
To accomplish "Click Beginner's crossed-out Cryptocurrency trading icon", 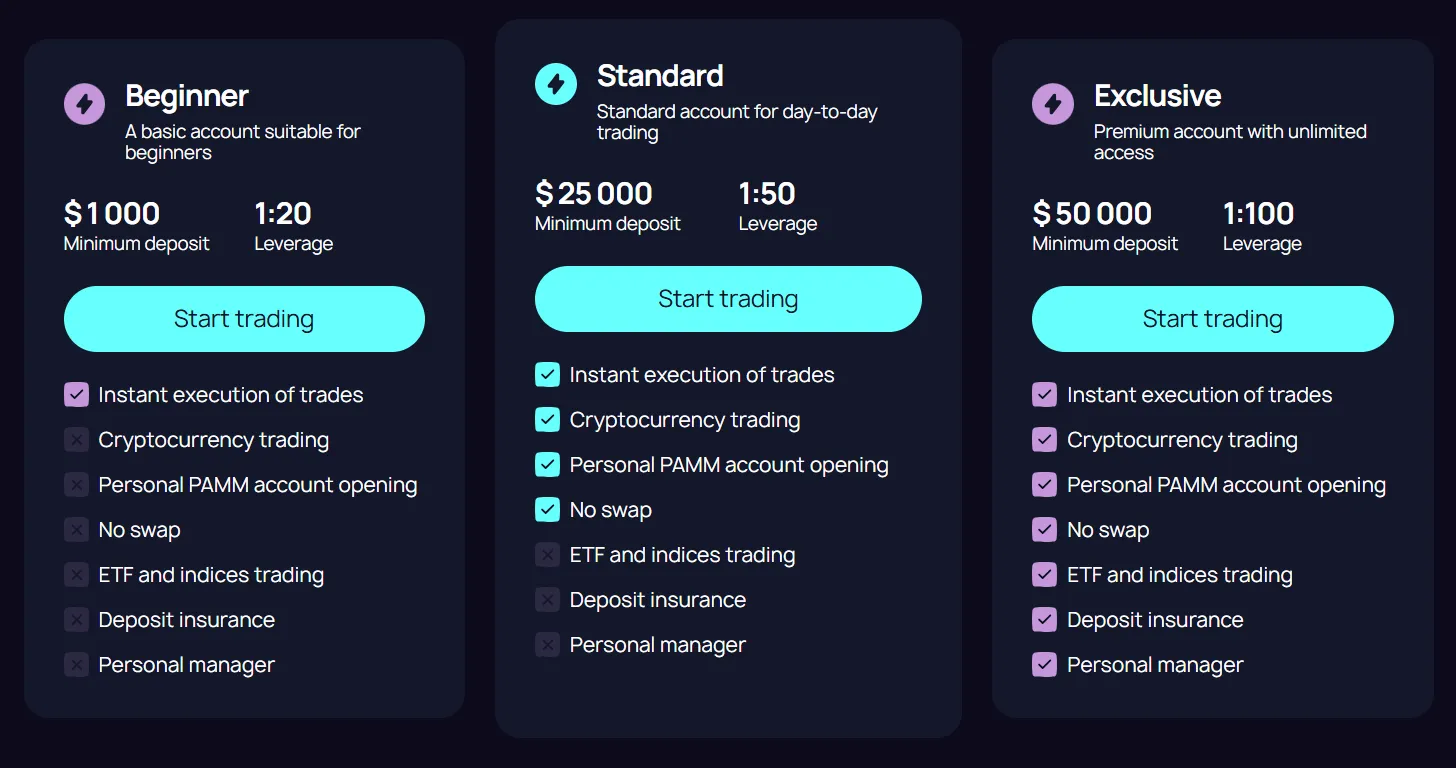I will pyautogui.click(x=76, y=440).
